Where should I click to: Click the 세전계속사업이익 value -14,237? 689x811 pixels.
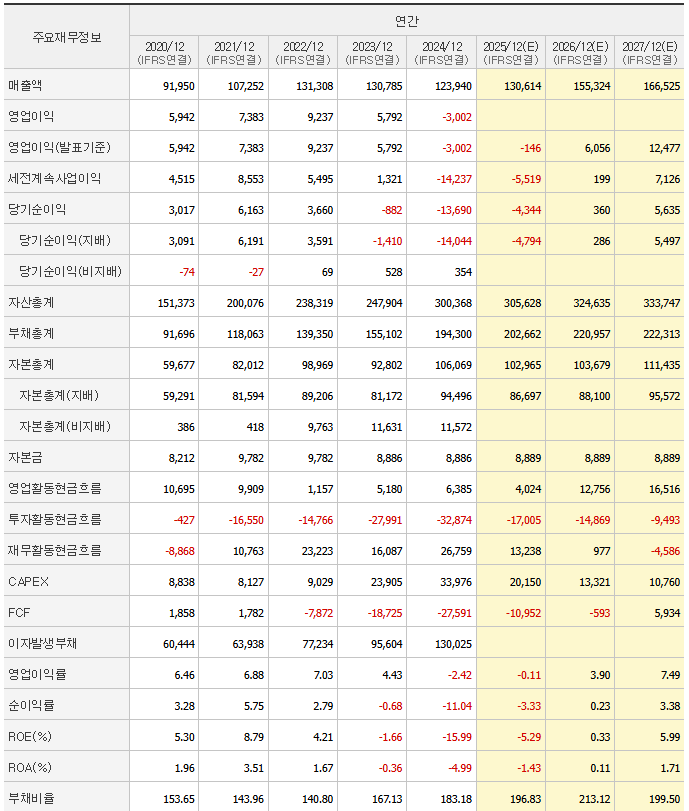point(454,179)
